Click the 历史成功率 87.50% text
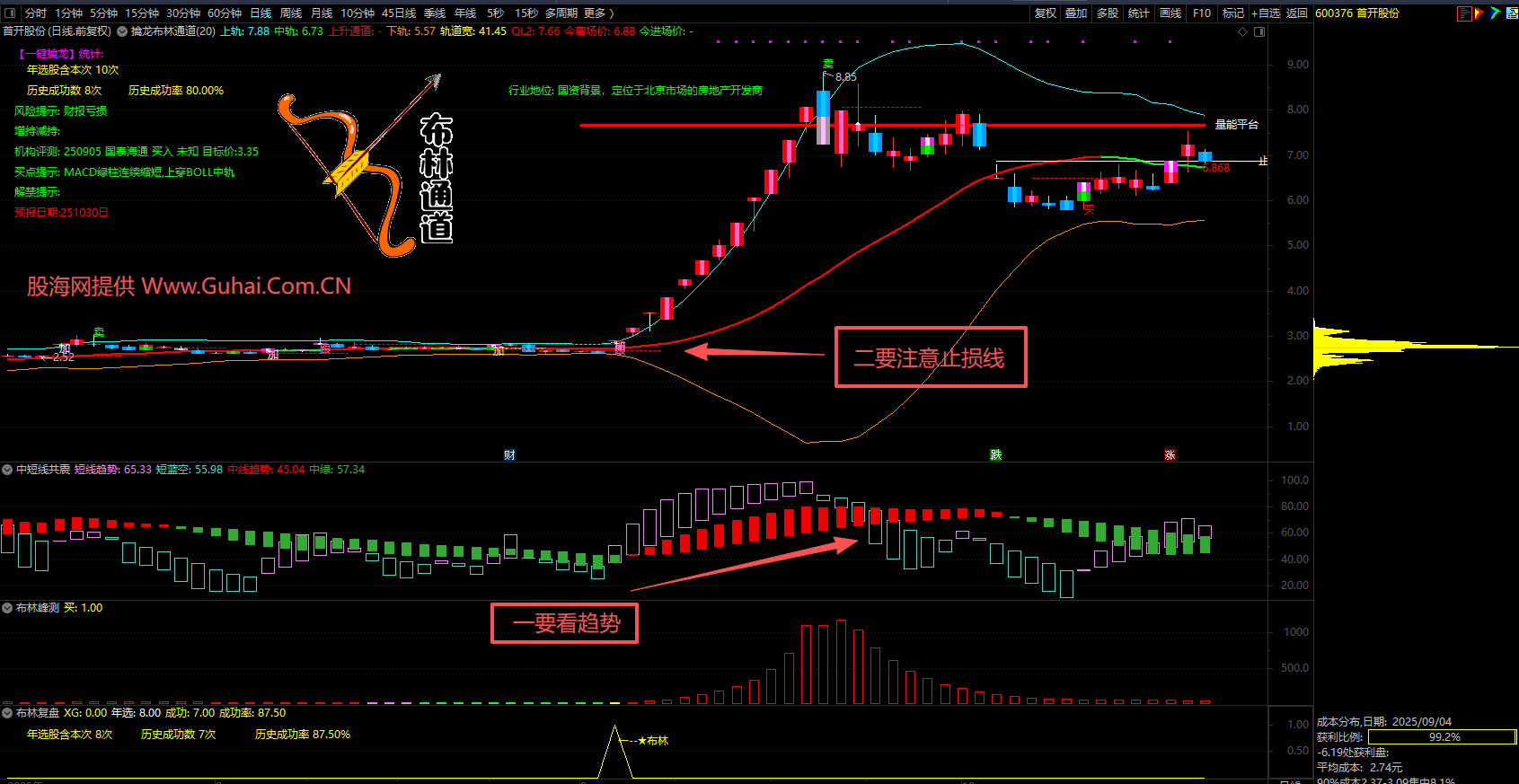 pyautogui.click(x=303, y=735)
